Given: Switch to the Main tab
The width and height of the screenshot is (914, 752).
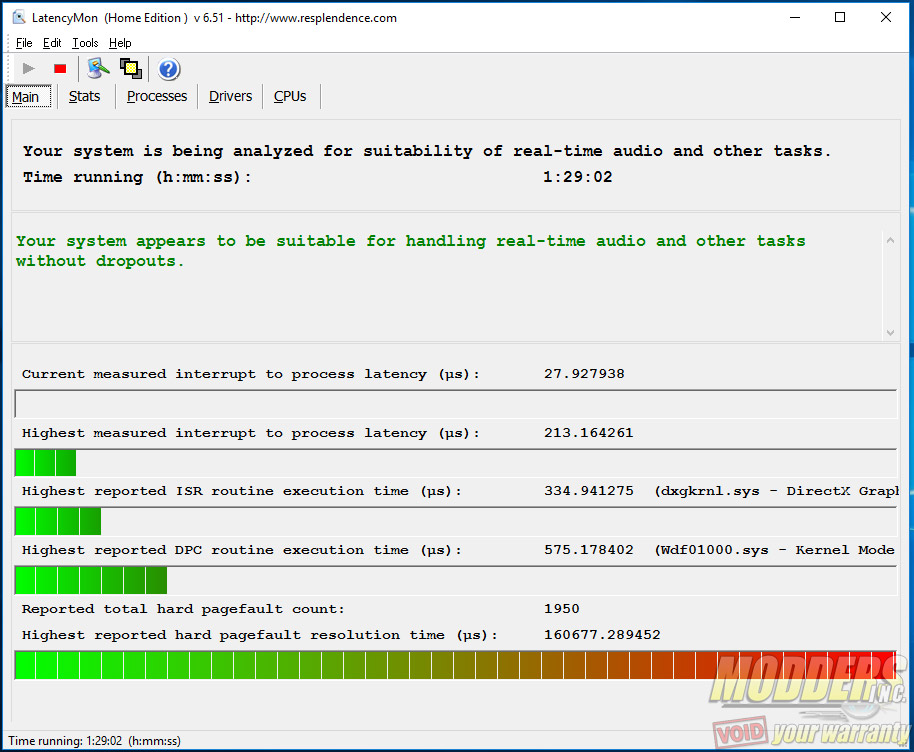Looking at the screenshot, I should click(x=29, y=97).
